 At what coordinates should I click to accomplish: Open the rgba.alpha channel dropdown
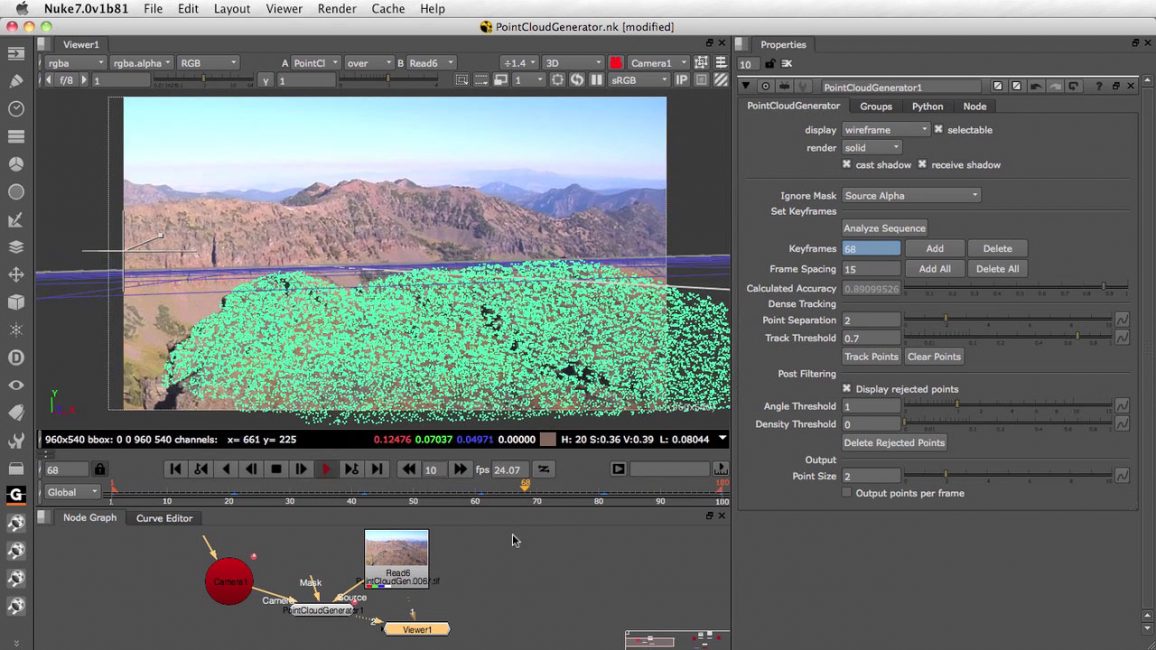click(x=142, y=63)
